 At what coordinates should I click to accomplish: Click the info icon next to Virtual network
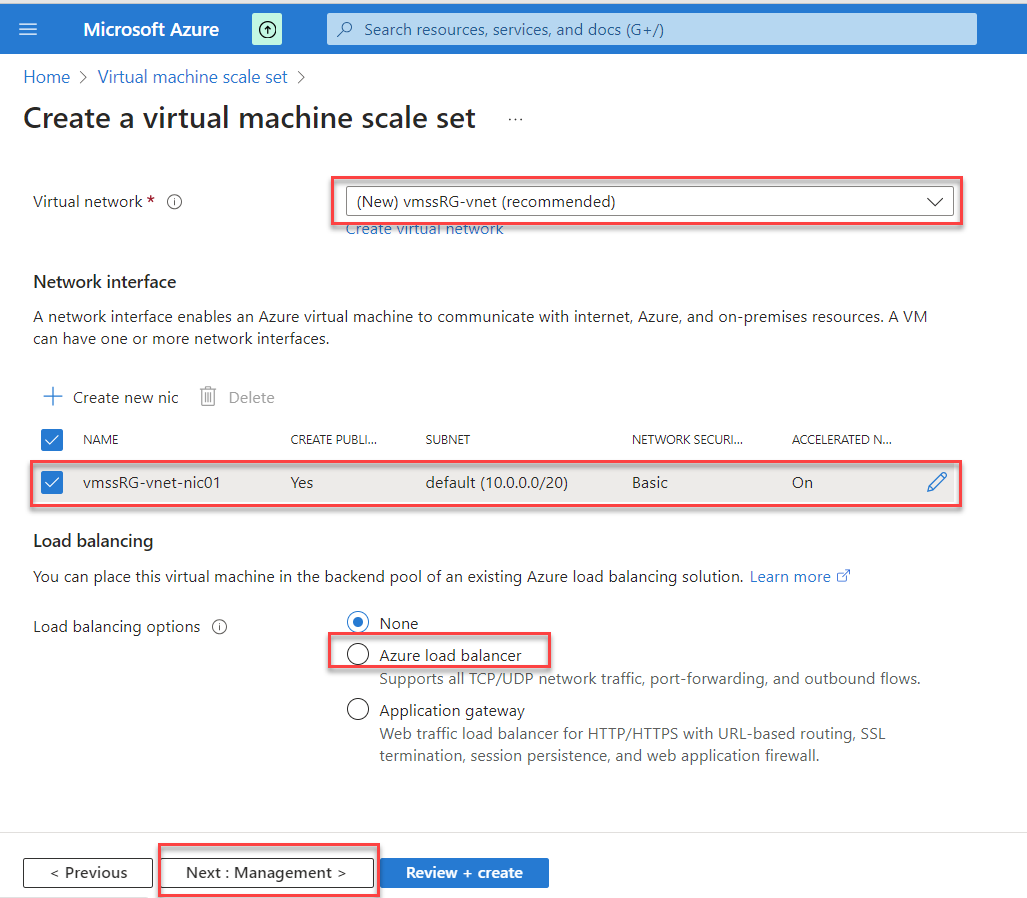pos(174,201)
